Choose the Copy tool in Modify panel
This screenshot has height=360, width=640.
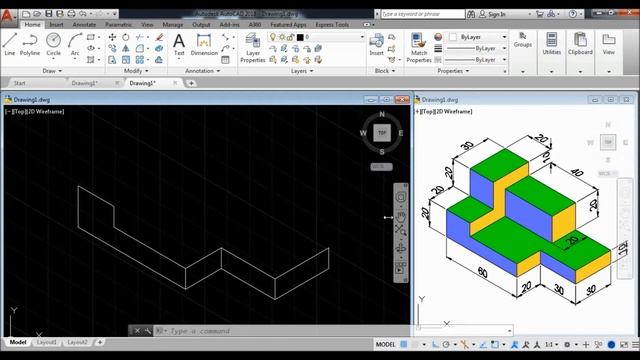coord(112,49)
